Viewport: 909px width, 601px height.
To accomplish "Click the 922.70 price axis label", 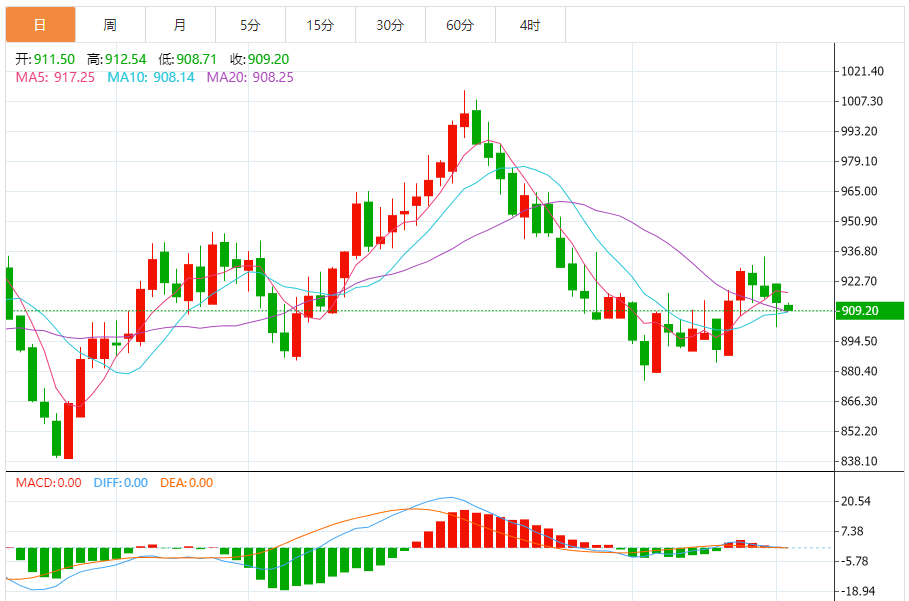I will (859, 281).
